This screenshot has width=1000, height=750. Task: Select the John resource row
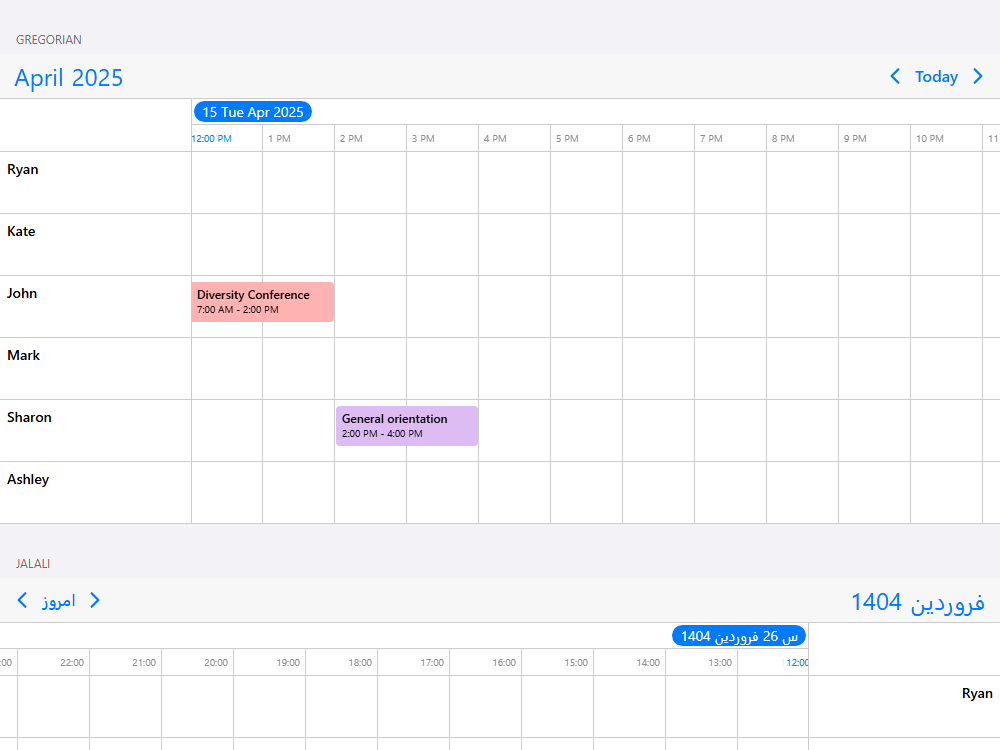[x=96, y=306]
